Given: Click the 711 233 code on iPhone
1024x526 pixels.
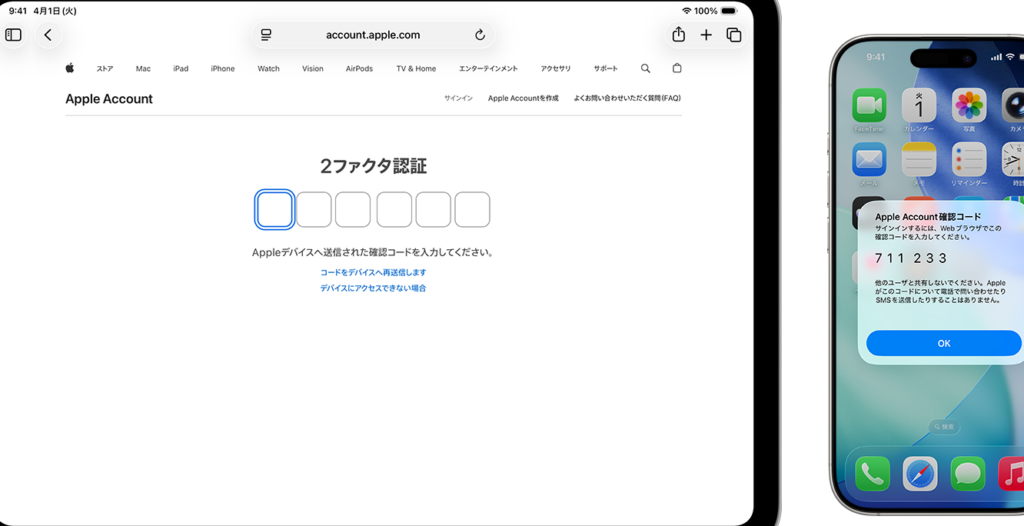Looking at the screenshot, I should pos(910,258).
